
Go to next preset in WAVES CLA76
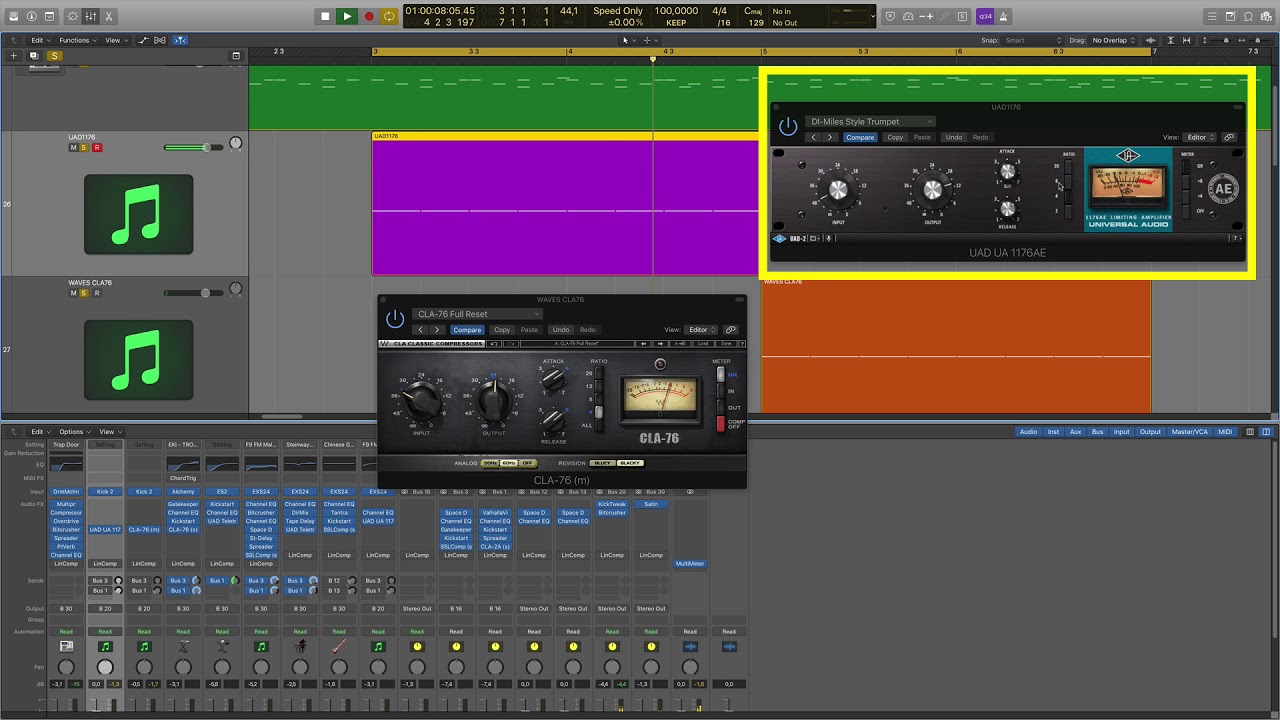[x=437, y=329]
